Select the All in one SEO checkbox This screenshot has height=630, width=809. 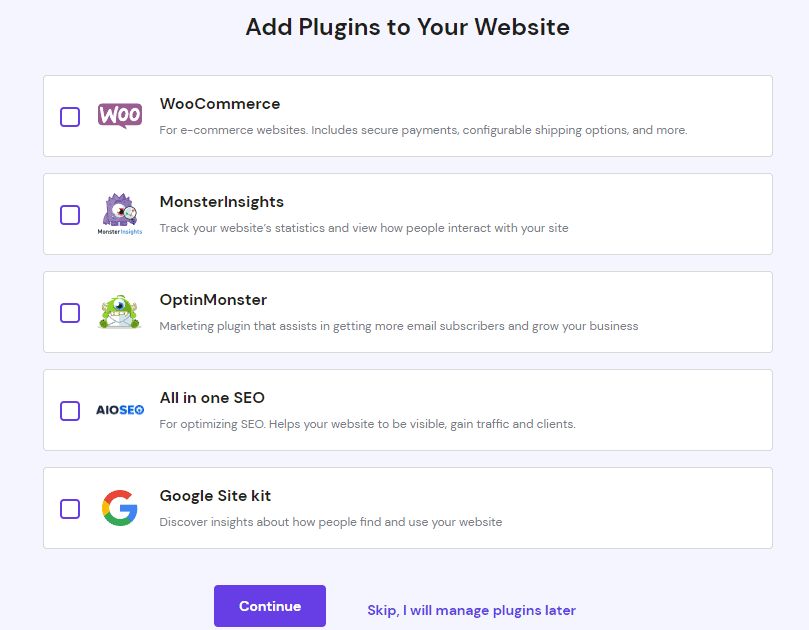pos(70,411)
